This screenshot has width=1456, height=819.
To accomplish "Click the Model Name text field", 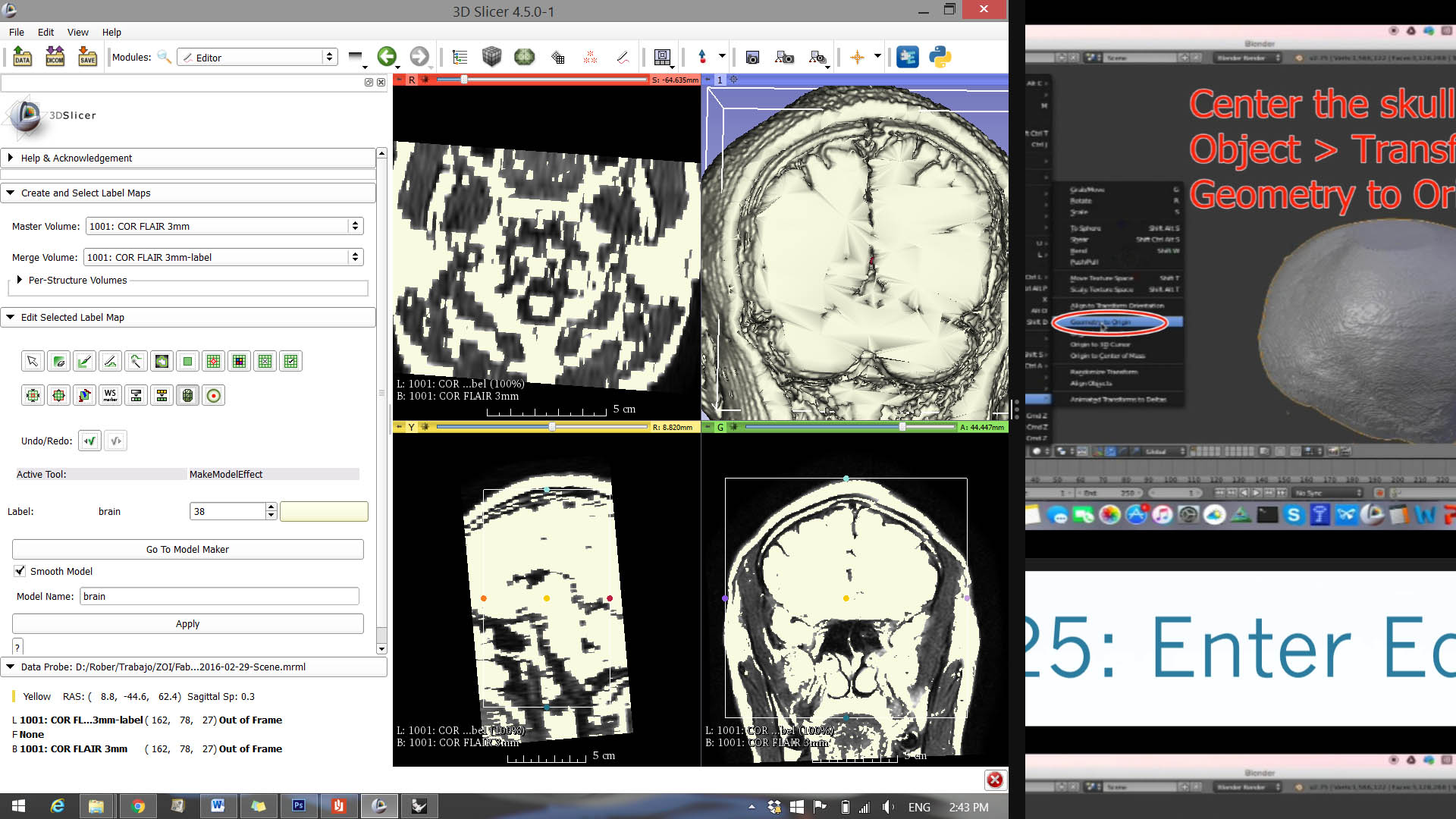I will (x=219, y=596).
